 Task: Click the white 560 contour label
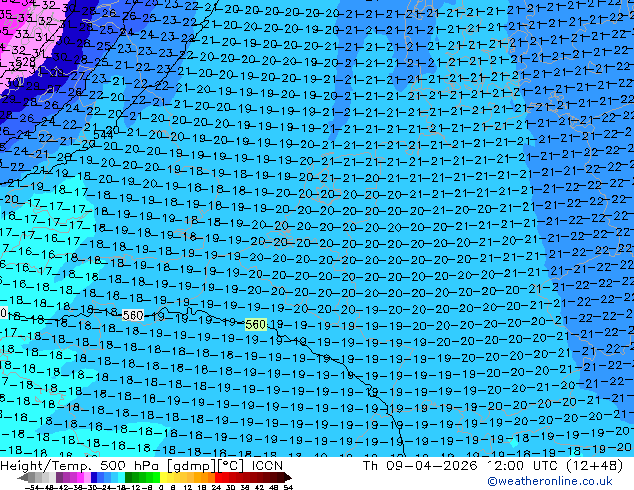click(133, 315)
